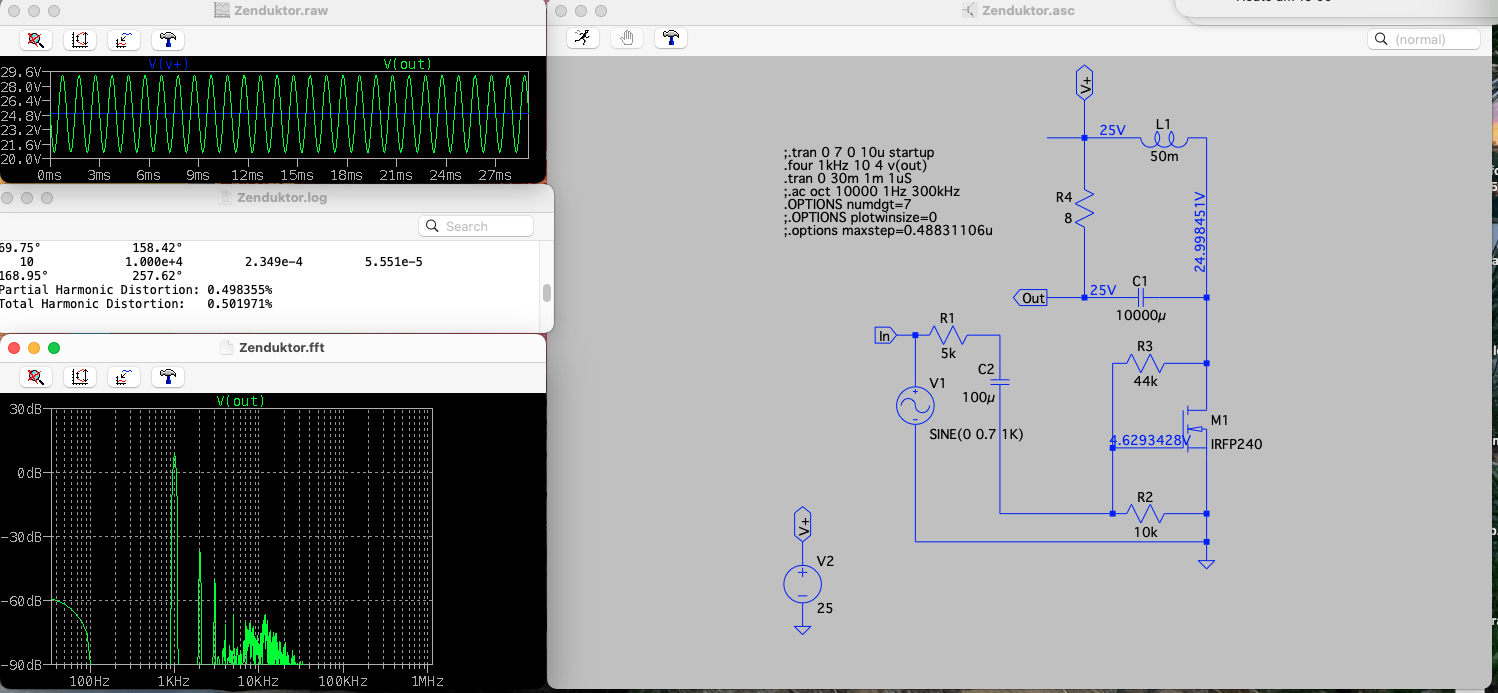The image size is (1498, 693).
Task: Select the M1 MOSFET transistor symbol
Action: point(1196,428)
